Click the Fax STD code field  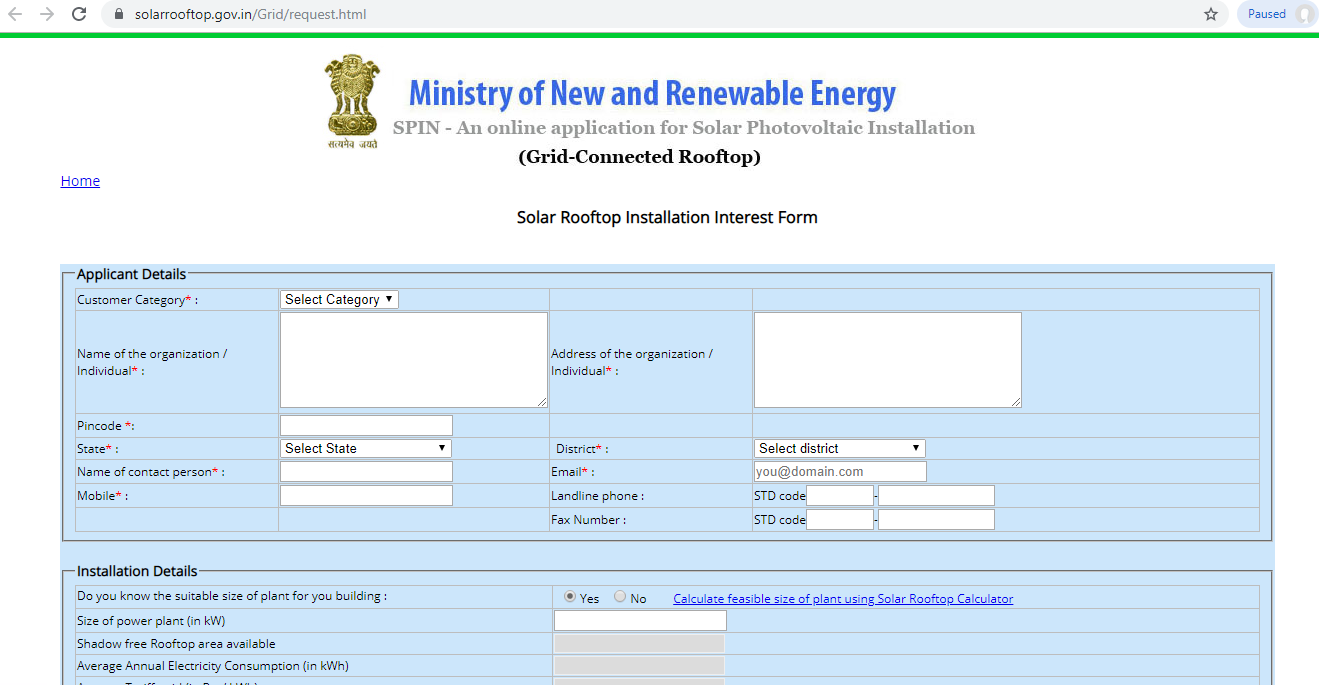click(x=840, y=520)
